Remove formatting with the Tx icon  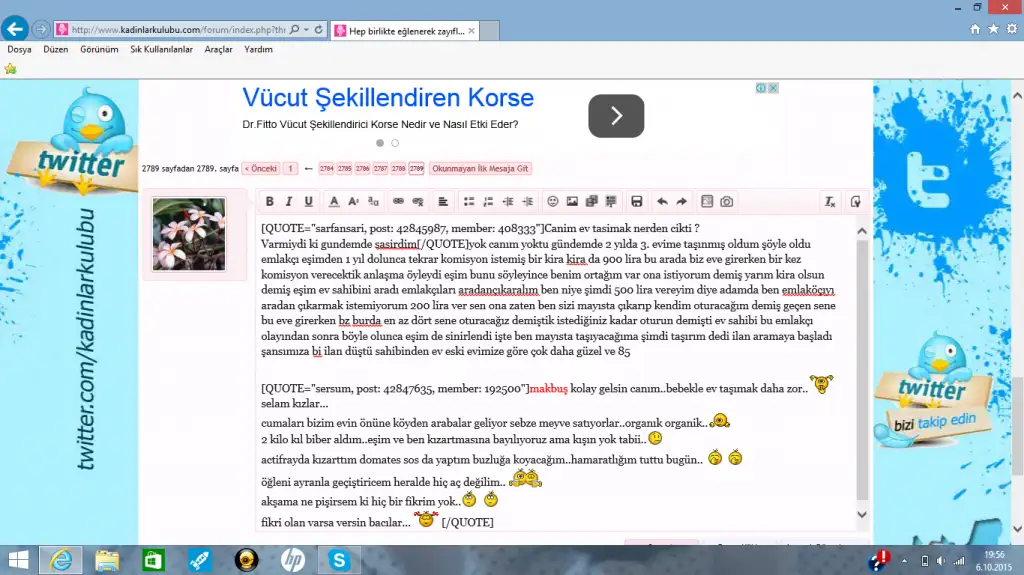click(829, 202)
